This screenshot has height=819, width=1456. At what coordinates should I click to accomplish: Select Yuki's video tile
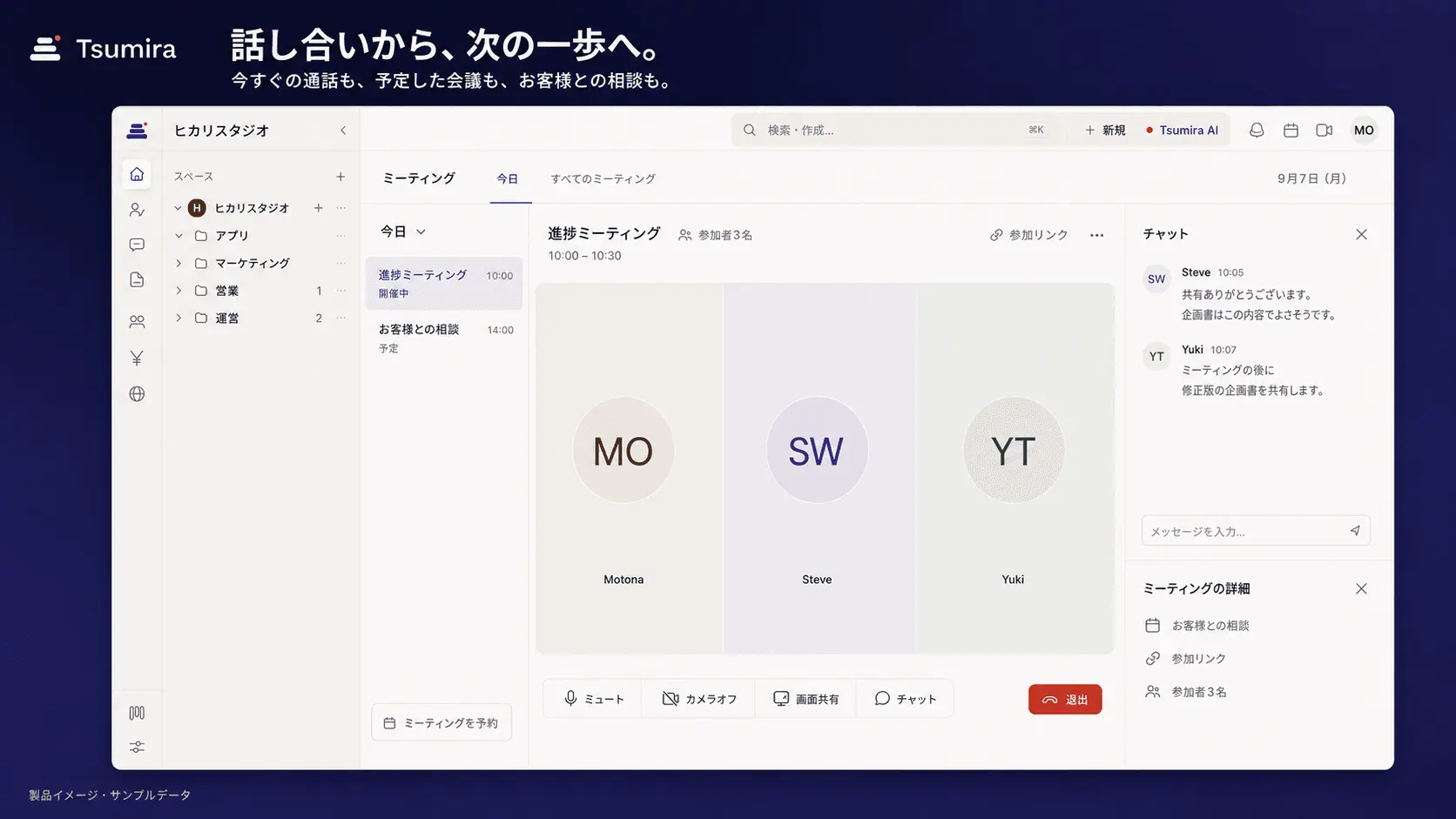tap(1015, 468)
